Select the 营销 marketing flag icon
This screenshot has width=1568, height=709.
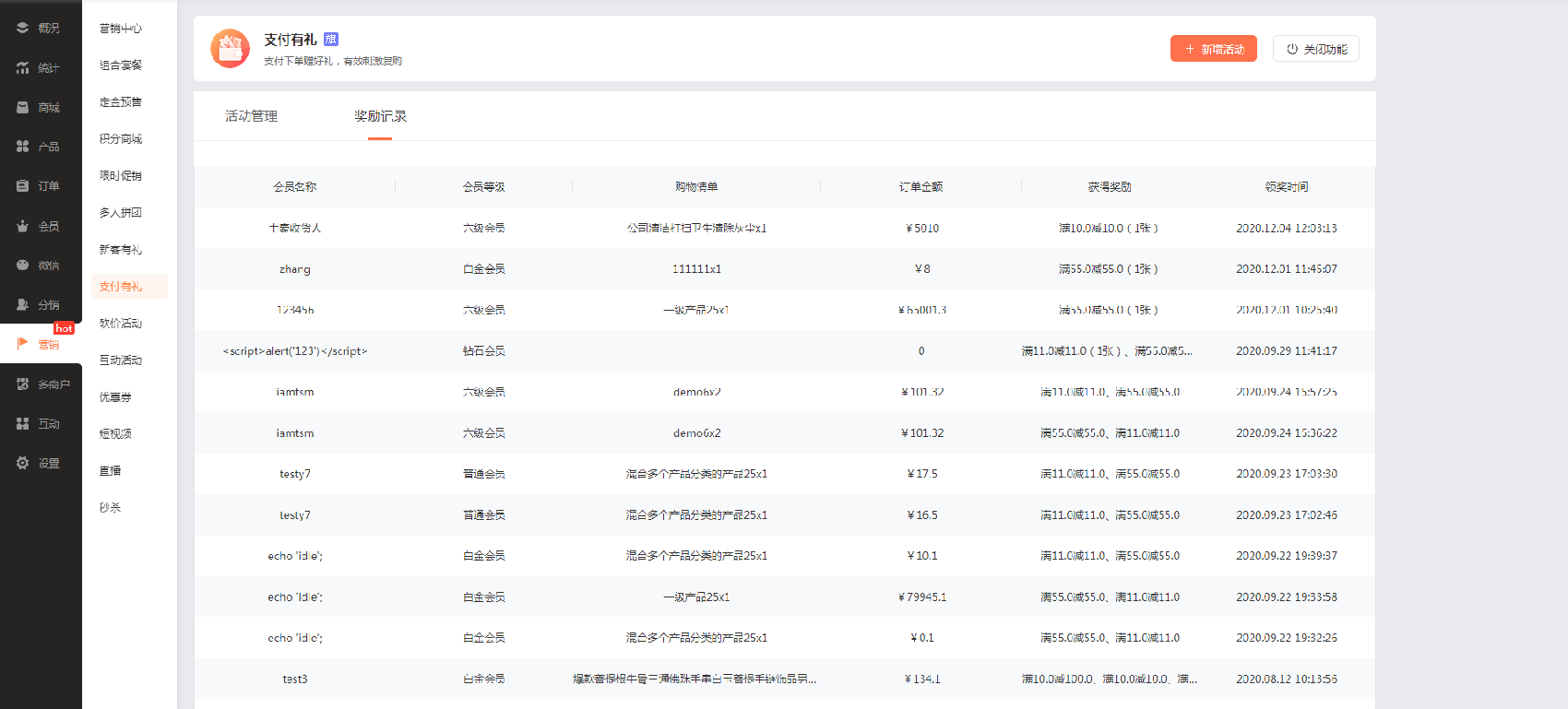[x=22, y=344]
